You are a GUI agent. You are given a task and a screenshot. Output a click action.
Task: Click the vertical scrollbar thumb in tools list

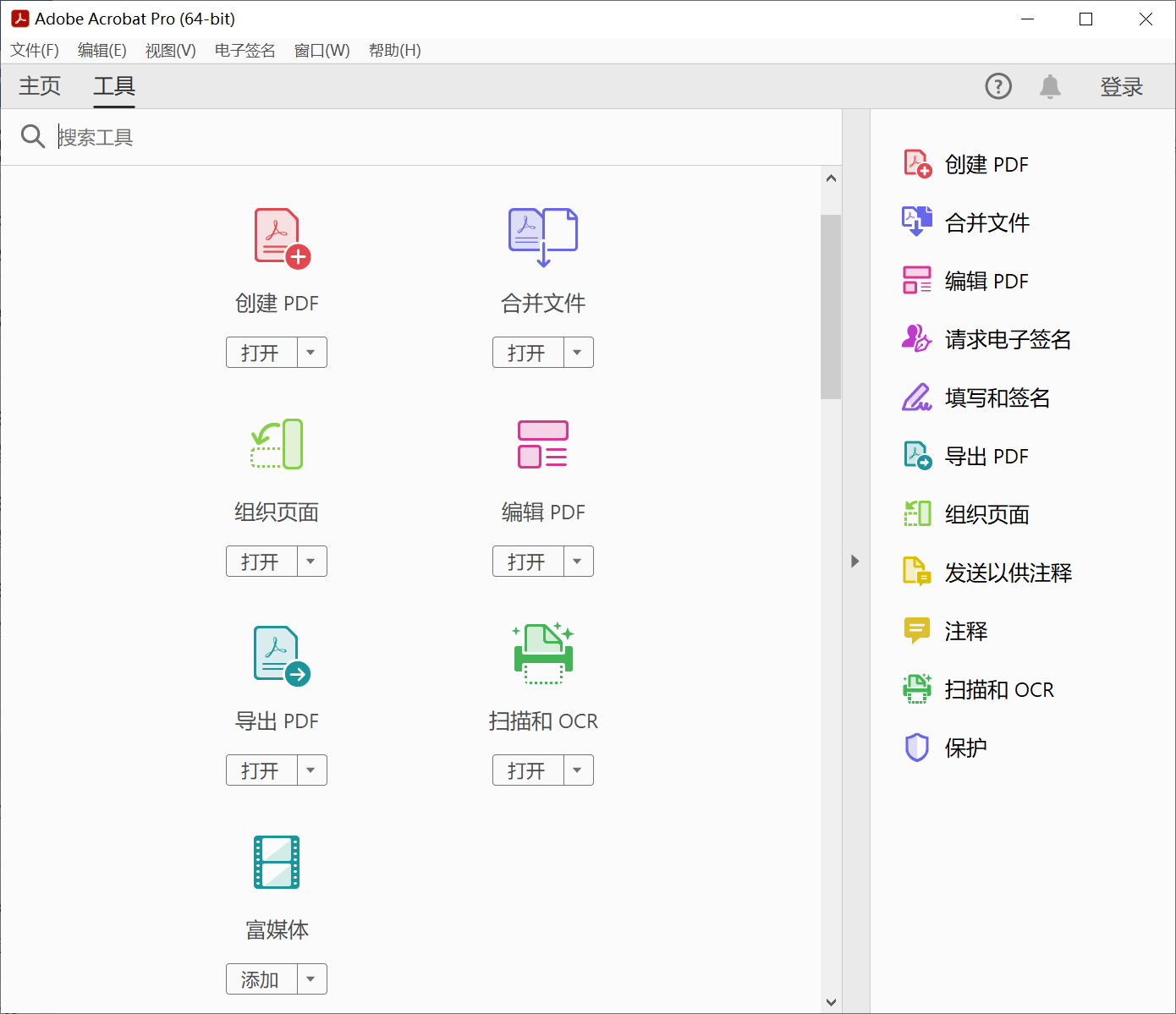click(831, 306)
